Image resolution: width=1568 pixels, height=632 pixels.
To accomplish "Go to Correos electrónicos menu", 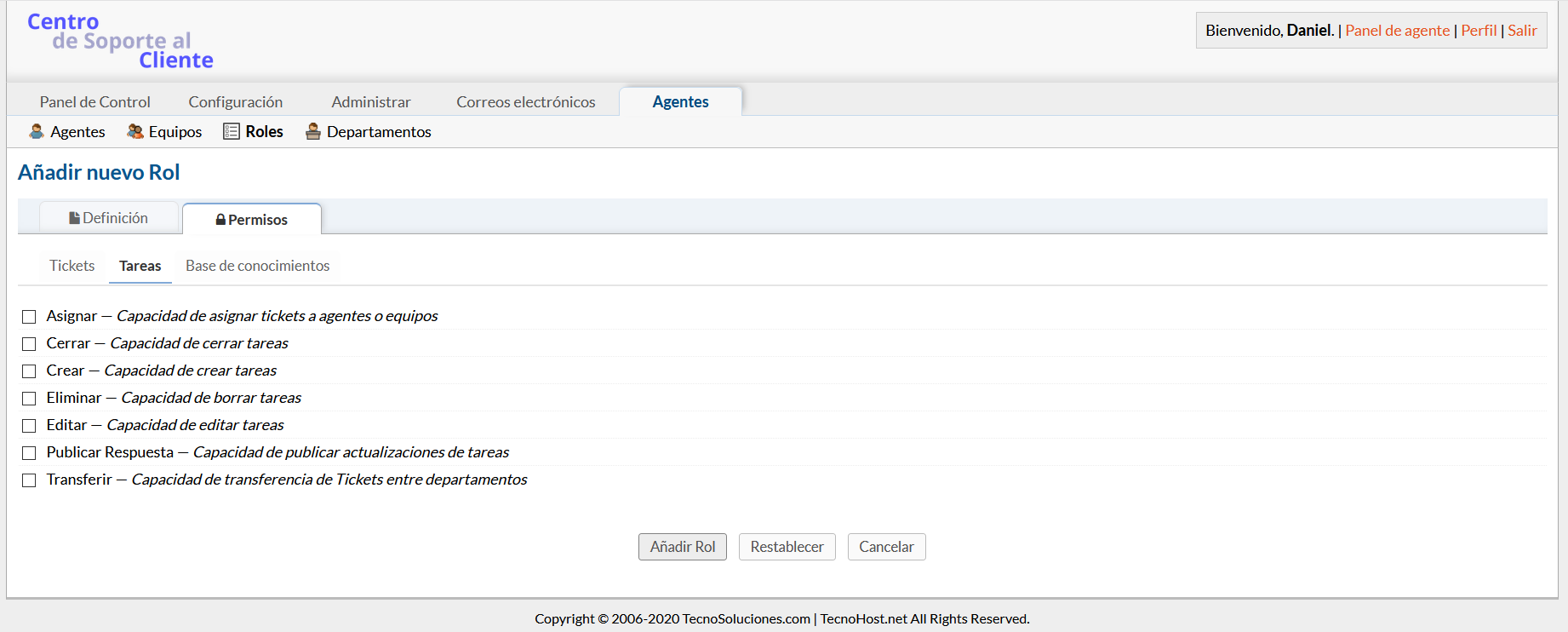I will (525, 102).
